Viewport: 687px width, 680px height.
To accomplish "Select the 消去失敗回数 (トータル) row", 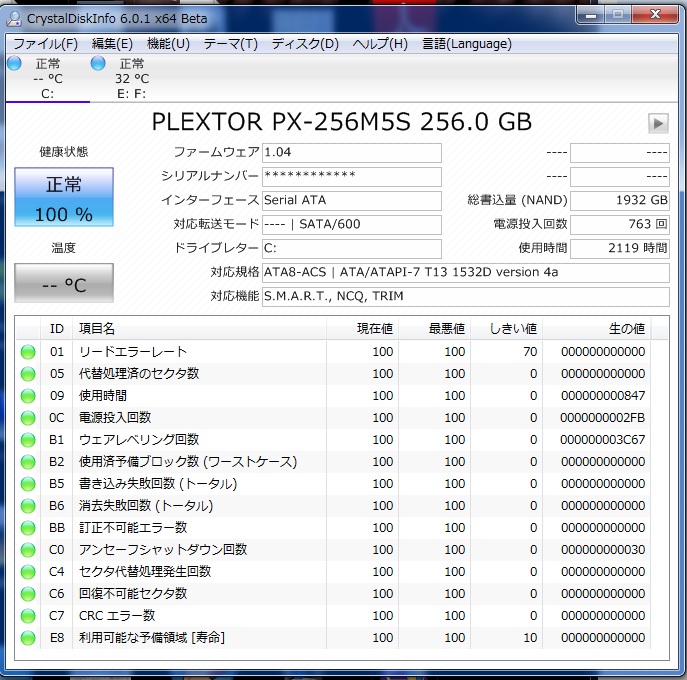I will (333, 506).
